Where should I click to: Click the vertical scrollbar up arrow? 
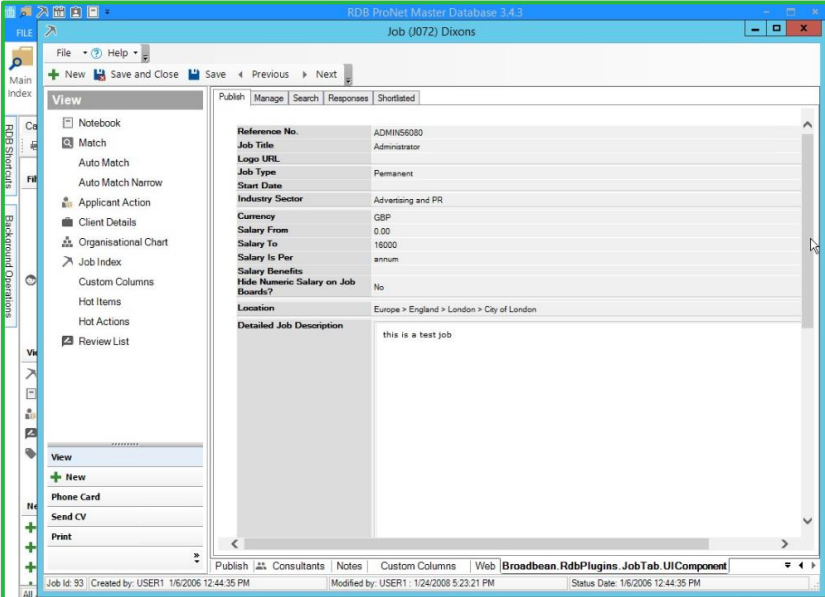(x=808, y=125)
